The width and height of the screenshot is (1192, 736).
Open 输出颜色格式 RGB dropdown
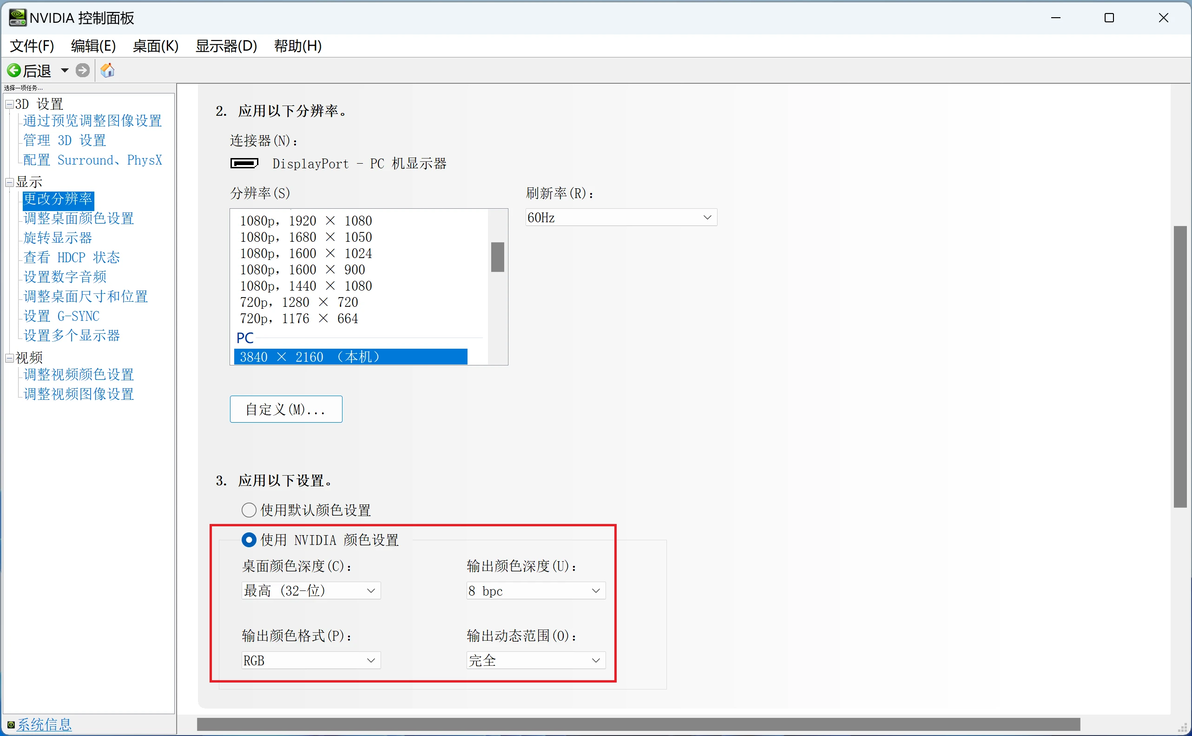click(x=310, y=661)
